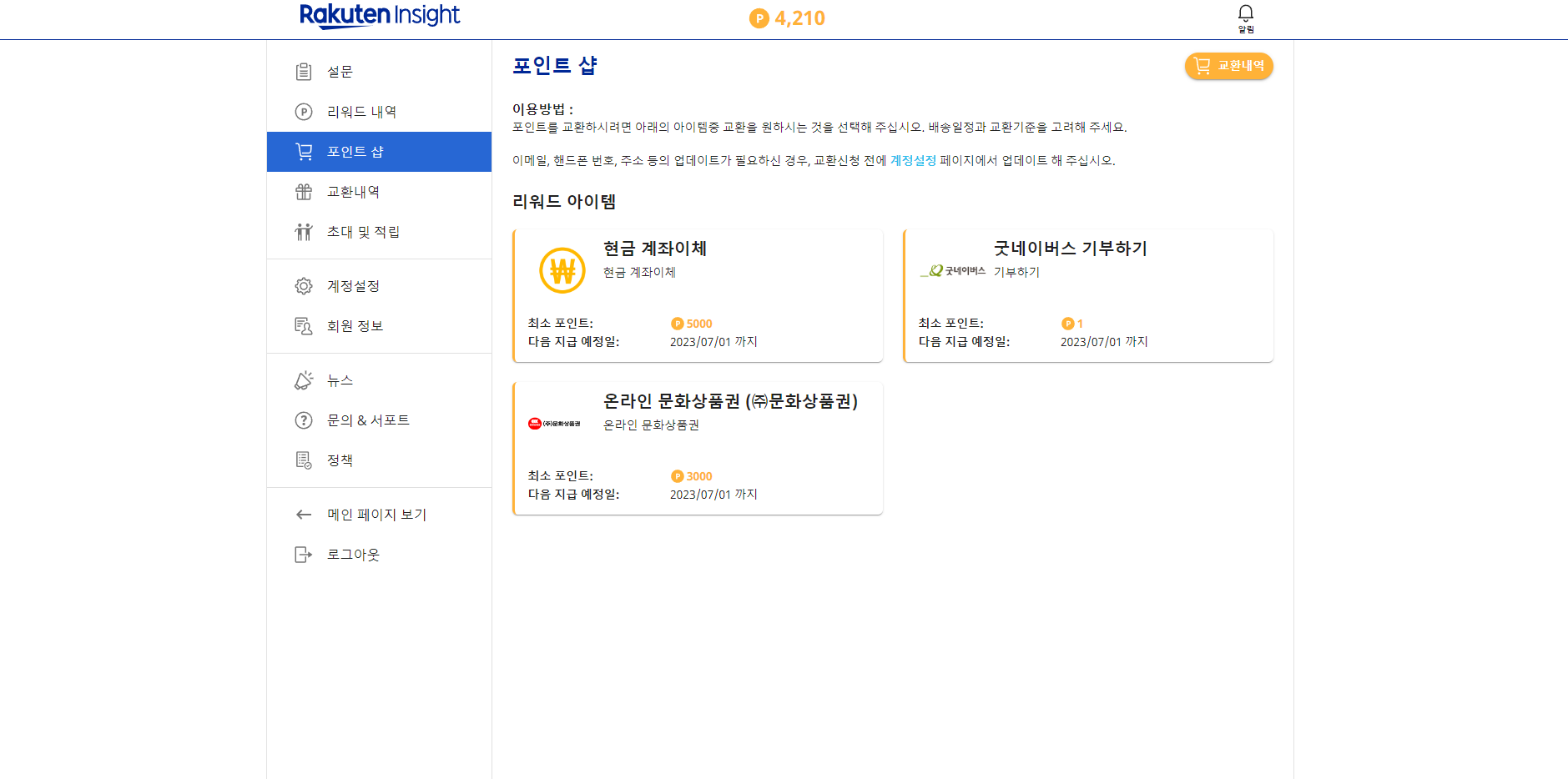Click the payout date in 문화상품권 card
Screen dimensions: 1568x779
click(x=713, y=495)
